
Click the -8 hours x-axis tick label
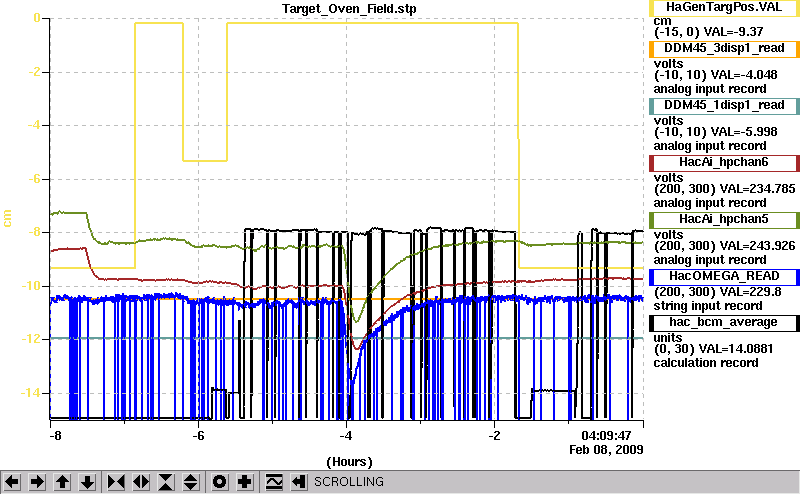(x=55, y=436)
